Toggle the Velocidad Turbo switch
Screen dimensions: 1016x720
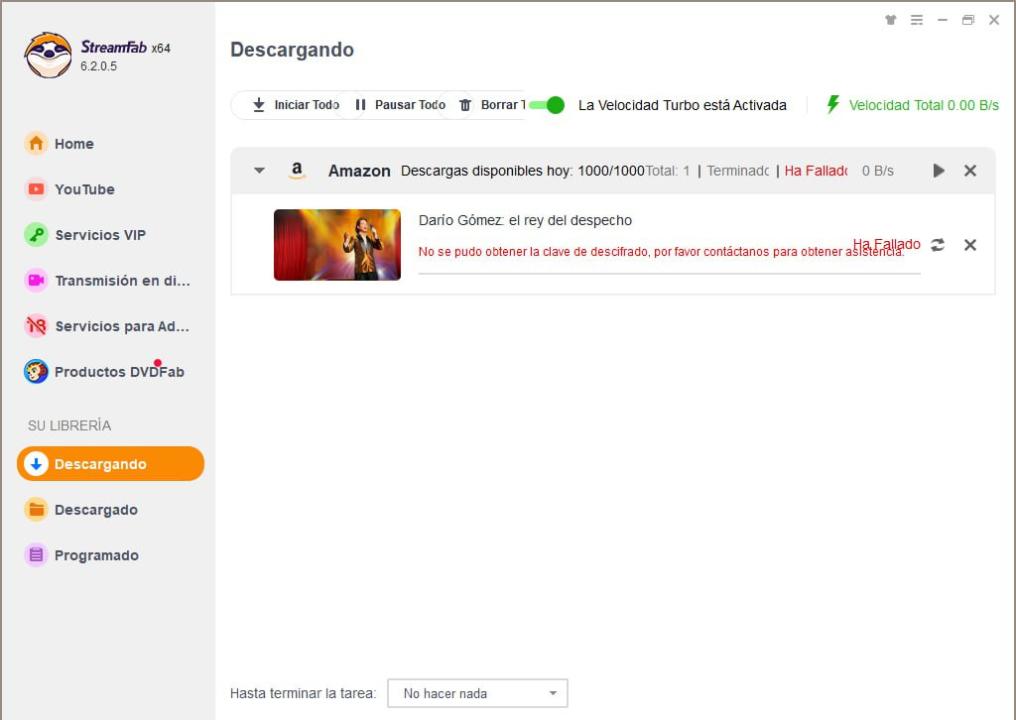(547, 105)
